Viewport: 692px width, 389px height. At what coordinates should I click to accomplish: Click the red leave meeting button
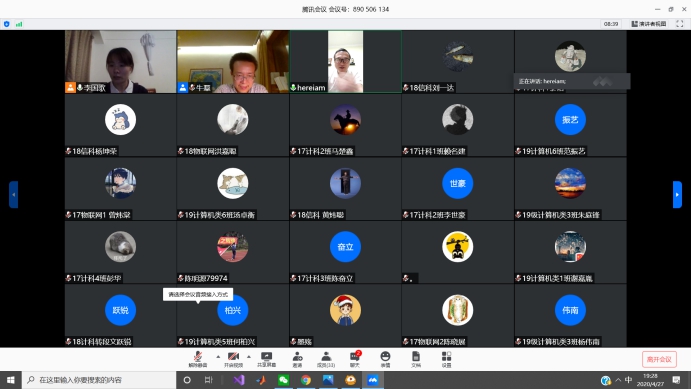coord(659,359)
